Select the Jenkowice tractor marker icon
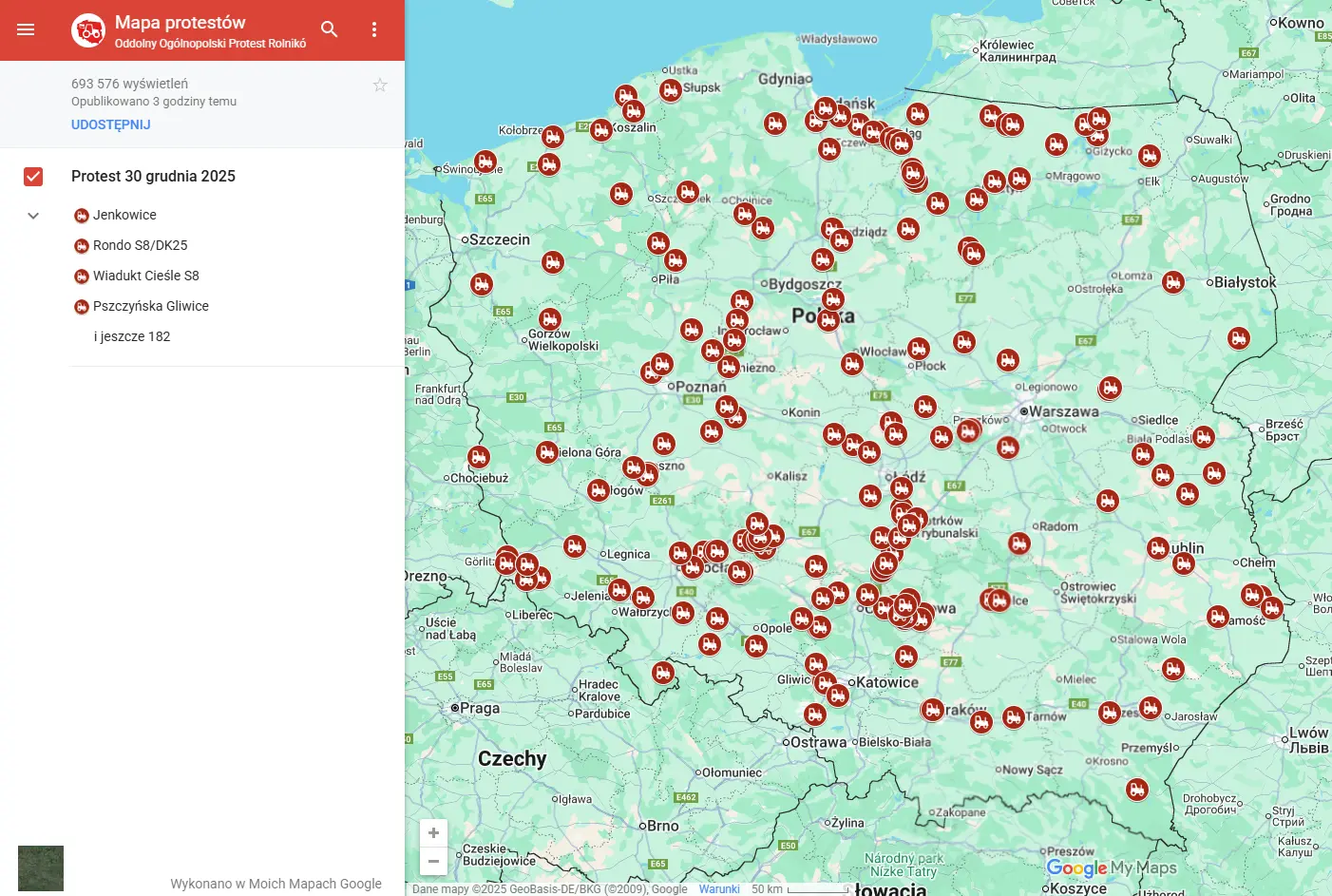1332x896 pixels. pyautogui.click(x=81, y=215)
